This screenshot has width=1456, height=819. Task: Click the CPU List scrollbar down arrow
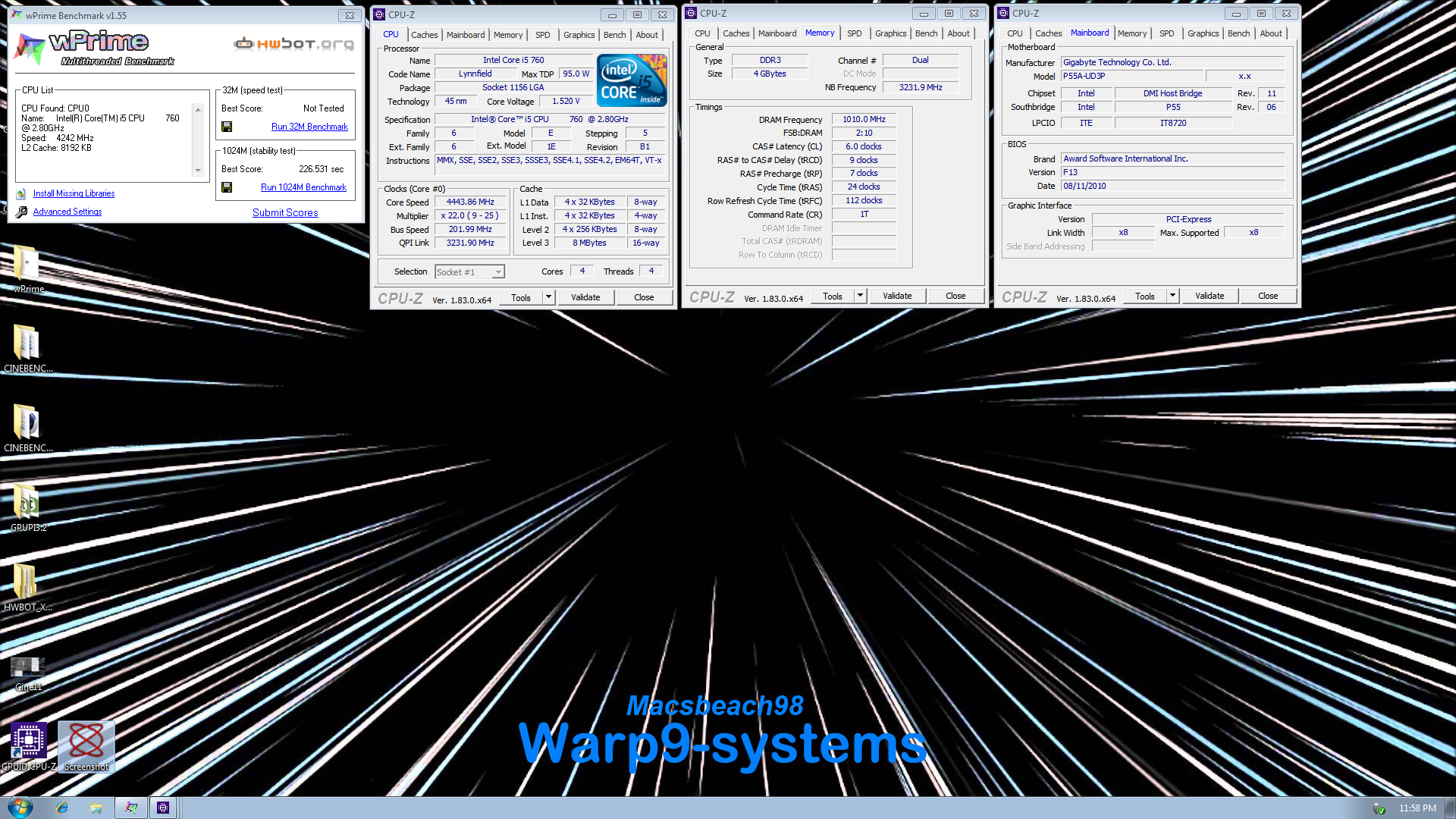tap(198, 171)
